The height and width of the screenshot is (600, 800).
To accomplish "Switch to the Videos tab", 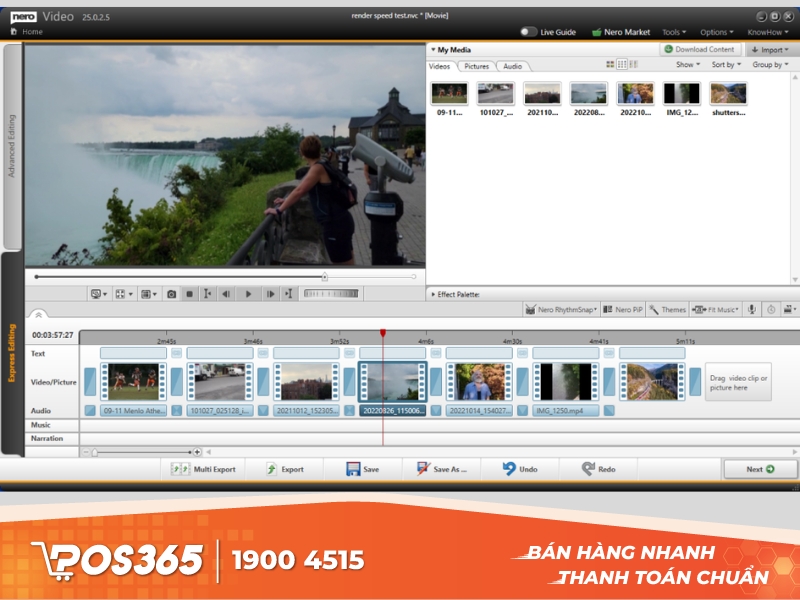I will 439,66.
